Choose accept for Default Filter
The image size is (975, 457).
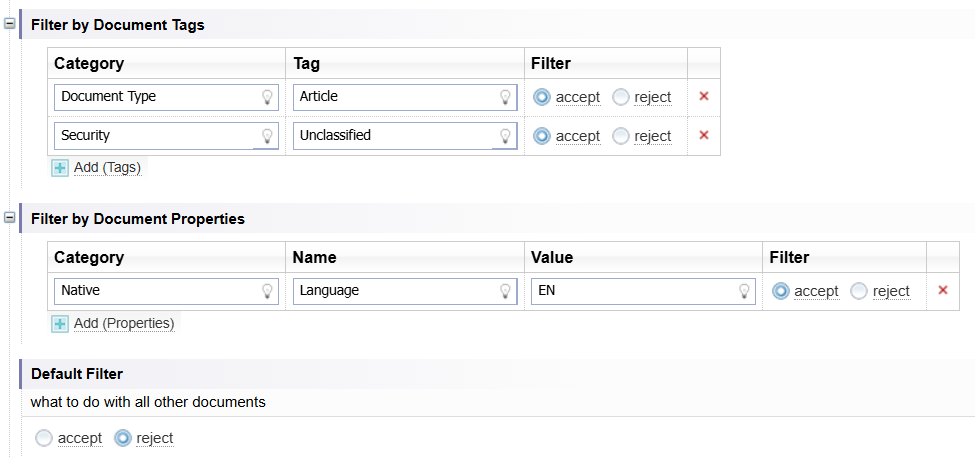(43, 438)
